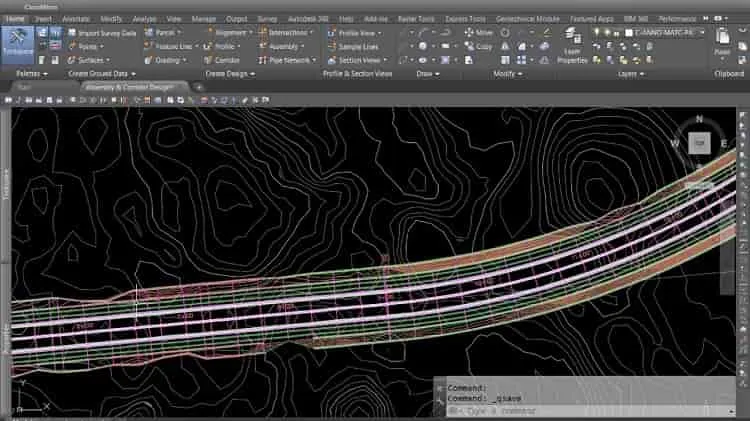Open the Annotate ribbon tab
Image resolution: width=750 pixels, height=421 pixels.
(x=76, y=19)
